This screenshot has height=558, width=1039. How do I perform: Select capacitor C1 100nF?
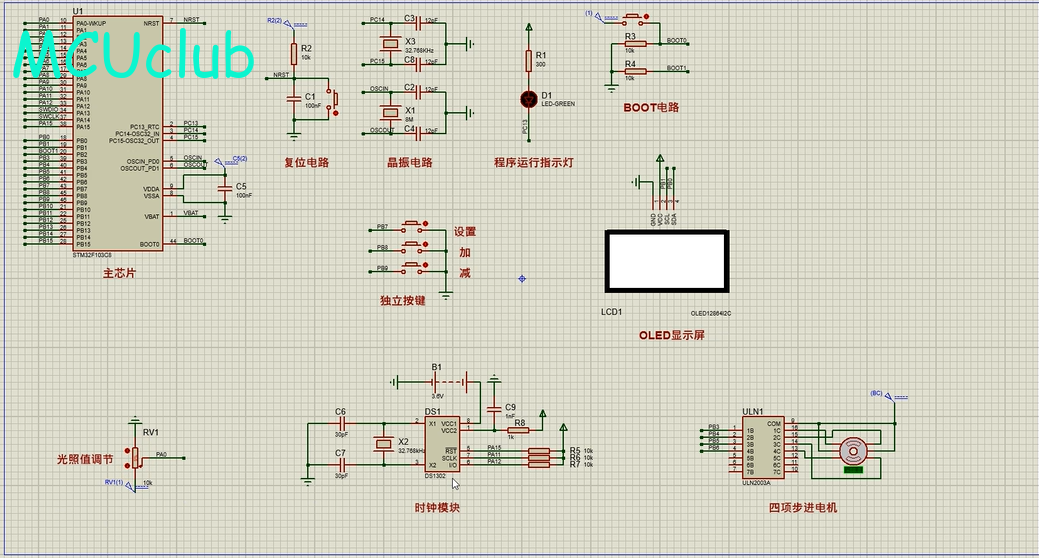pyautogui.click(x=294, y=98)
